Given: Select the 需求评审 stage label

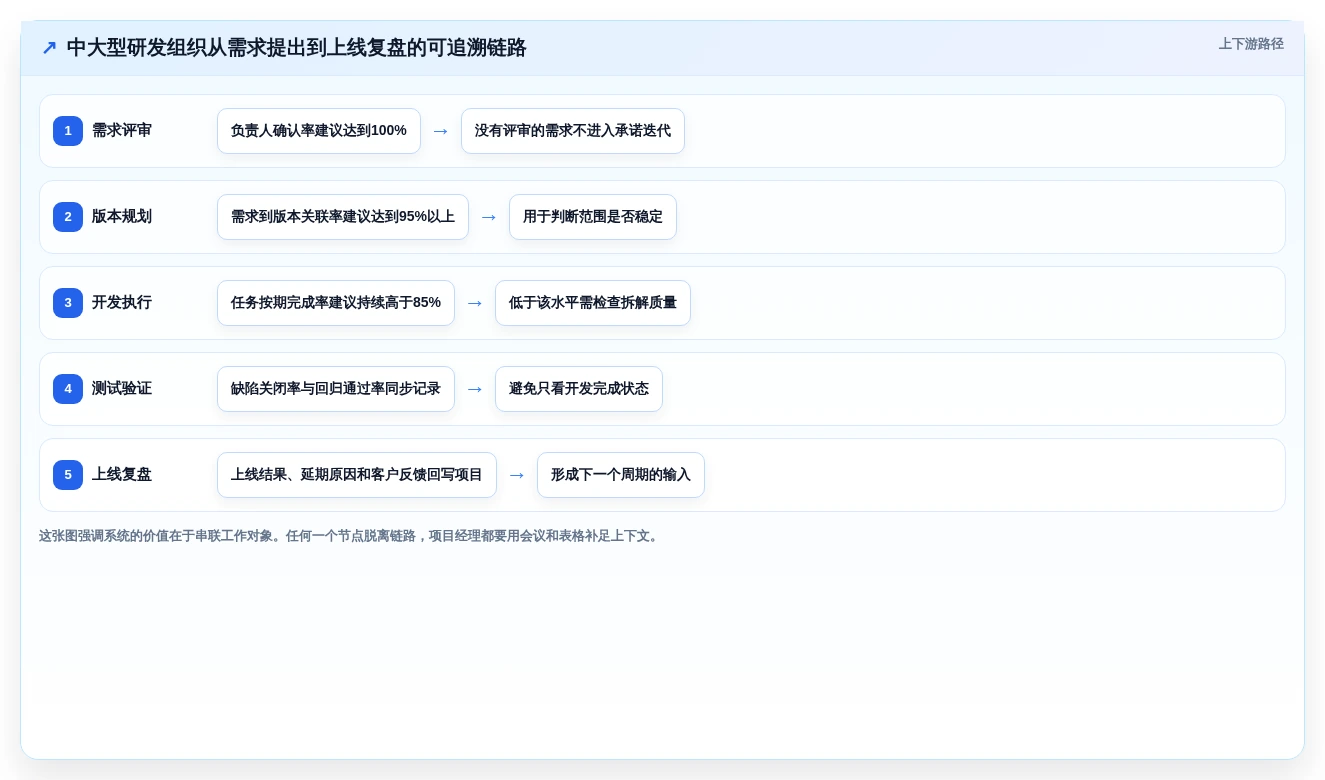Looking at the screenshot, I should [122, 131].
